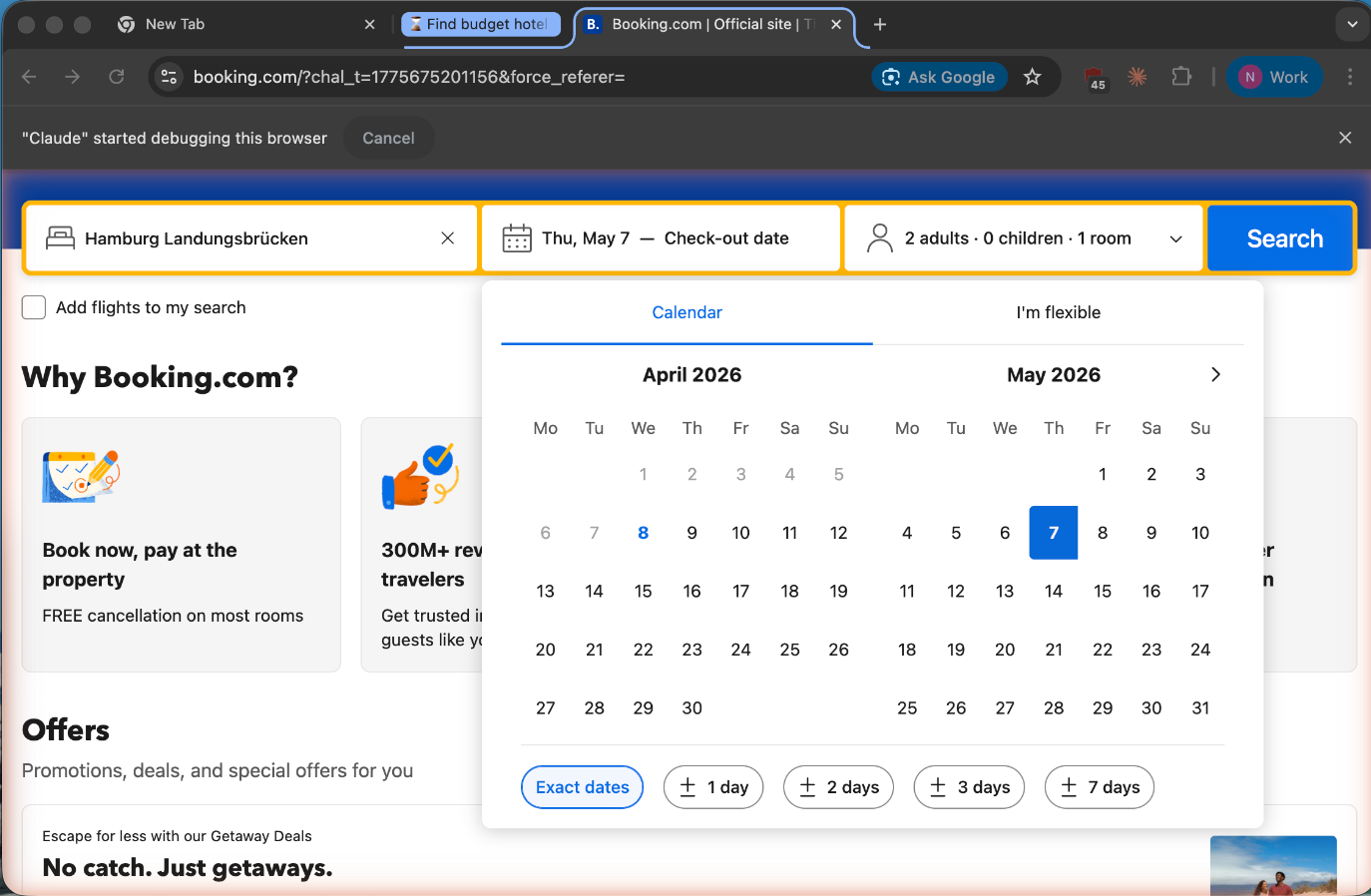The width and height of the screenshot is (1371, 896).
Task: Open the No catch. Just getaways offer
Action: coord(188,868)
